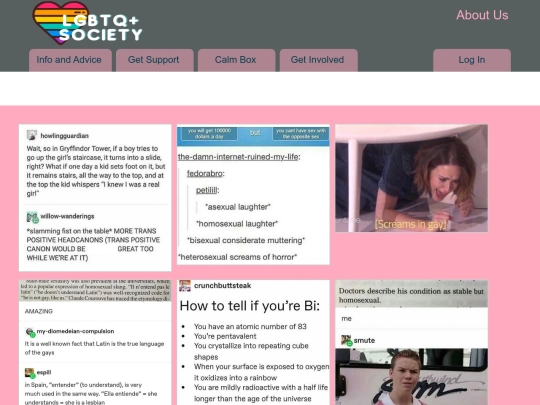Image resolution: width=540 pixels, height=405 pixels.
Task: Click the '100000 dollars a day' box
Action: tap(209, 133)
